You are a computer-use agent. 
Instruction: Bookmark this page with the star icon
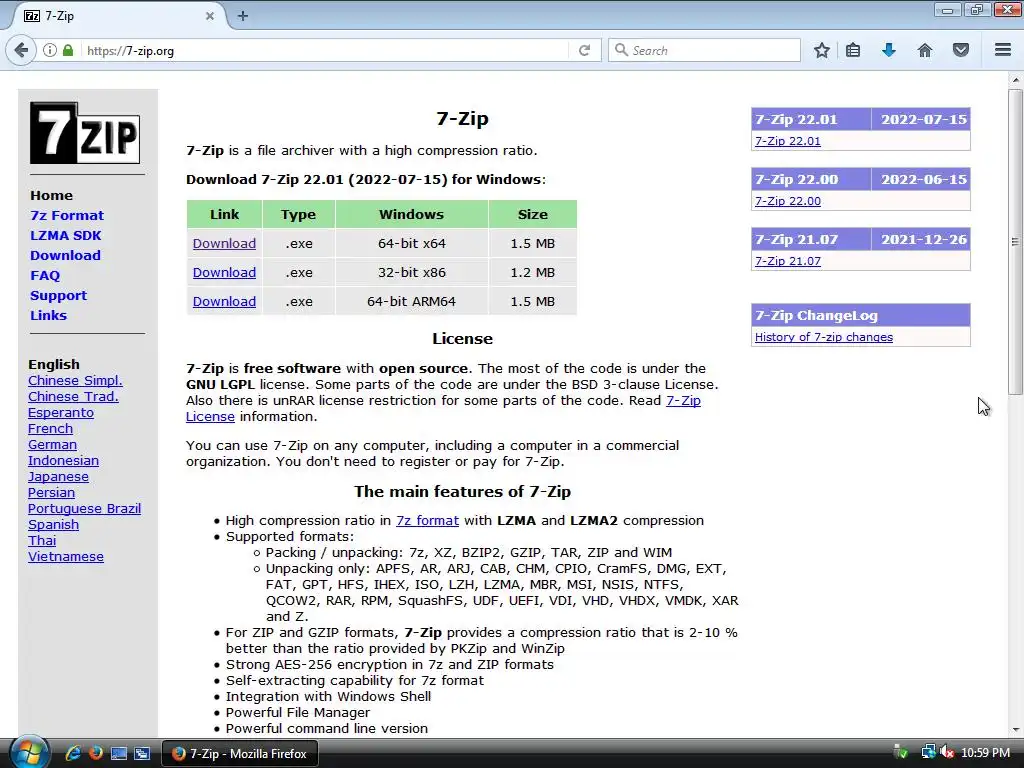click(x=822, y=50)
